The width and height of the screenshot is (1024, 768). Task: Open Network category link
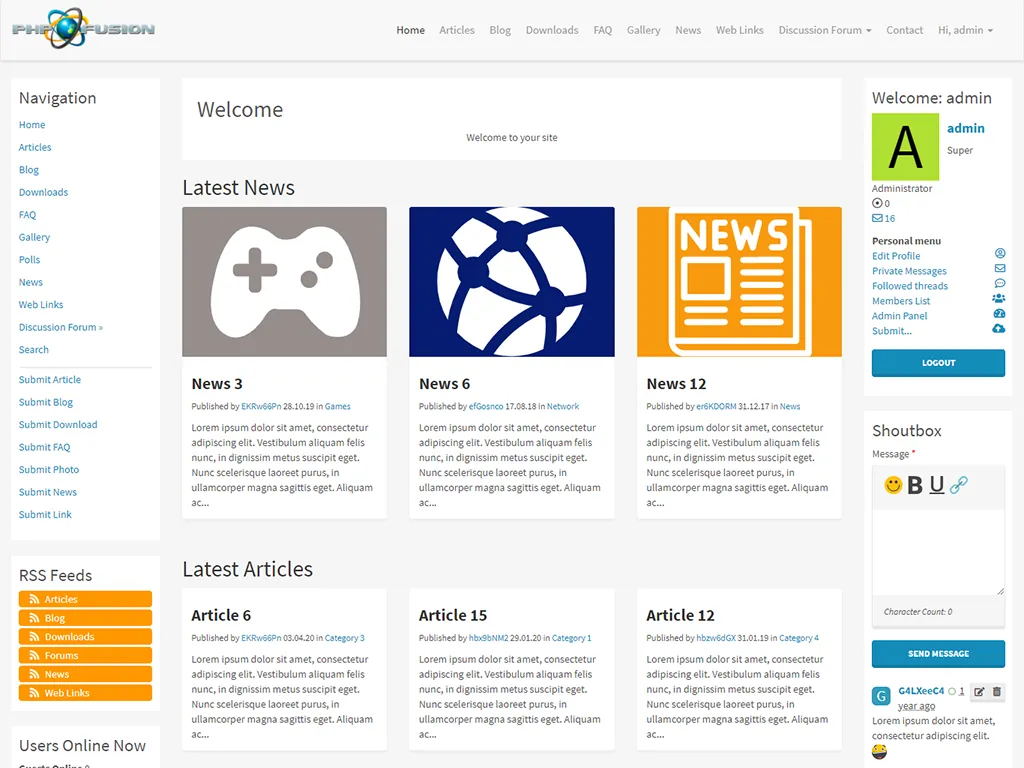coord(563,406)
